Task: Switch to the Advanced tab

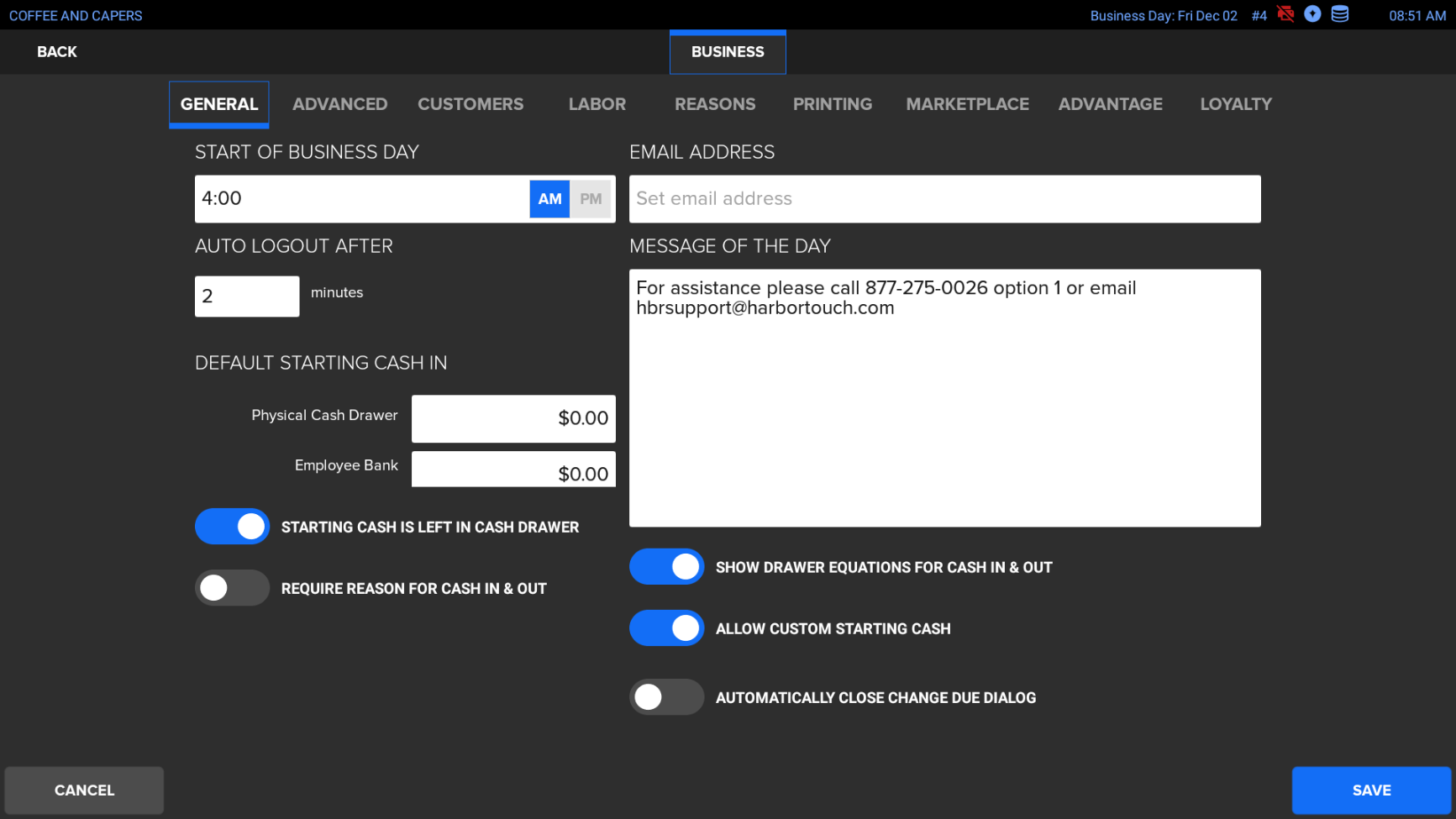Action: (x=339, y=104)
